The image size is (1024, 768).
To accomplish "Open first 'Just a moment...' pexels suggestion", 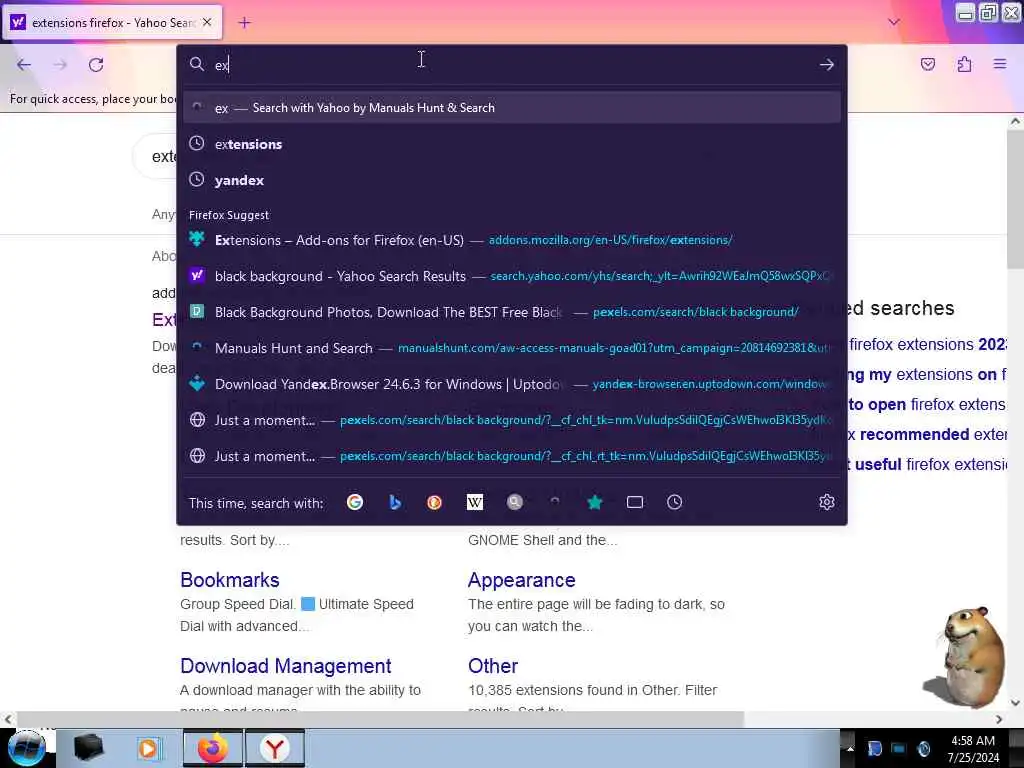I will (512, 420).
